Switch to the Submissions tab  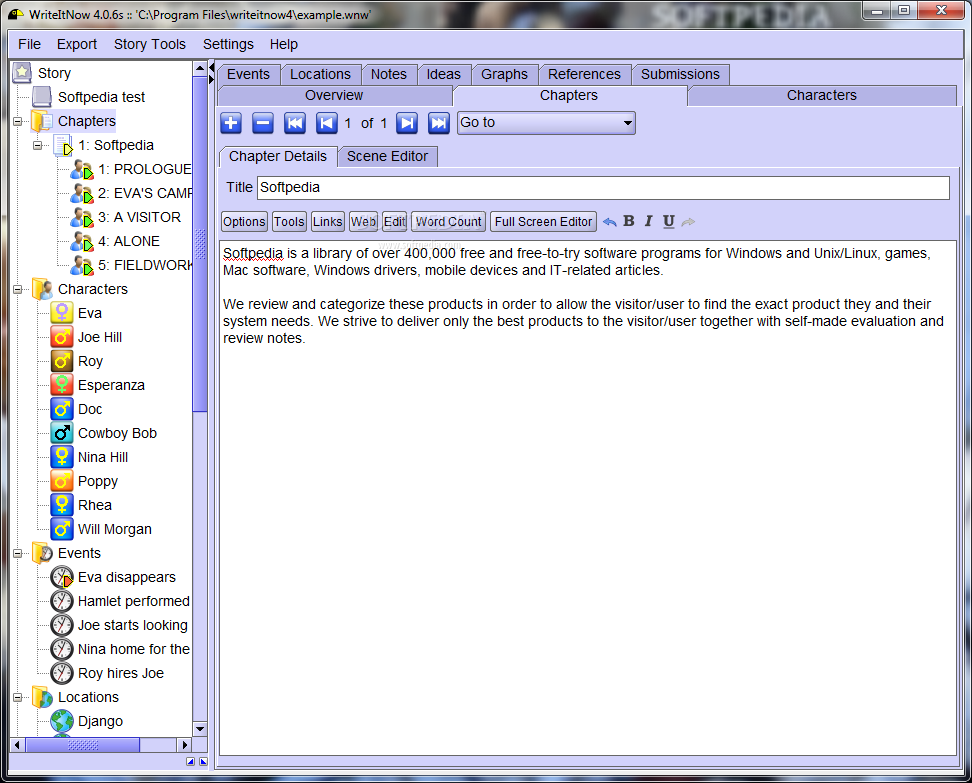(x=680, y=74)
